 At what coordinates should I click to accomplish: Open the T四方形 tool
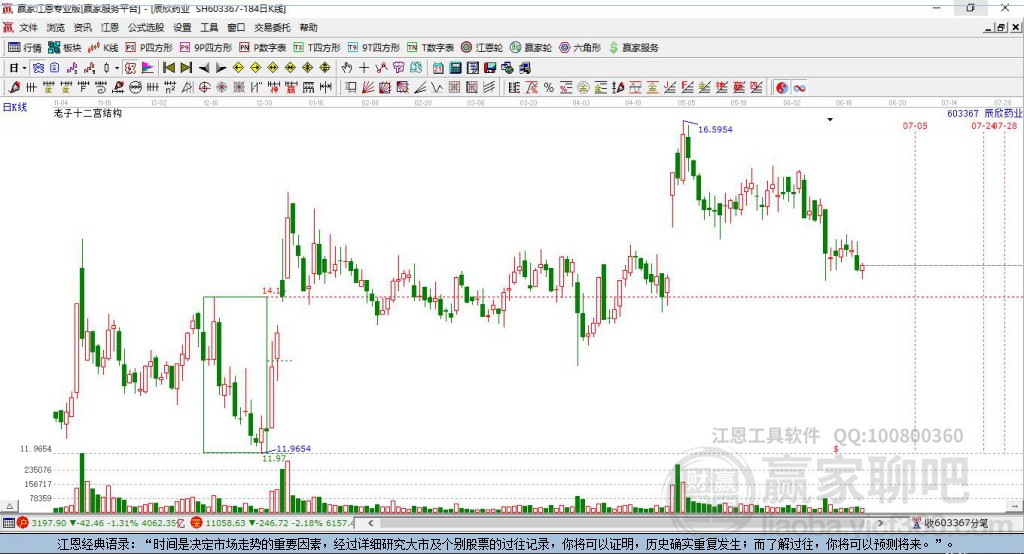pyautogui.click(x=317, y=48)
